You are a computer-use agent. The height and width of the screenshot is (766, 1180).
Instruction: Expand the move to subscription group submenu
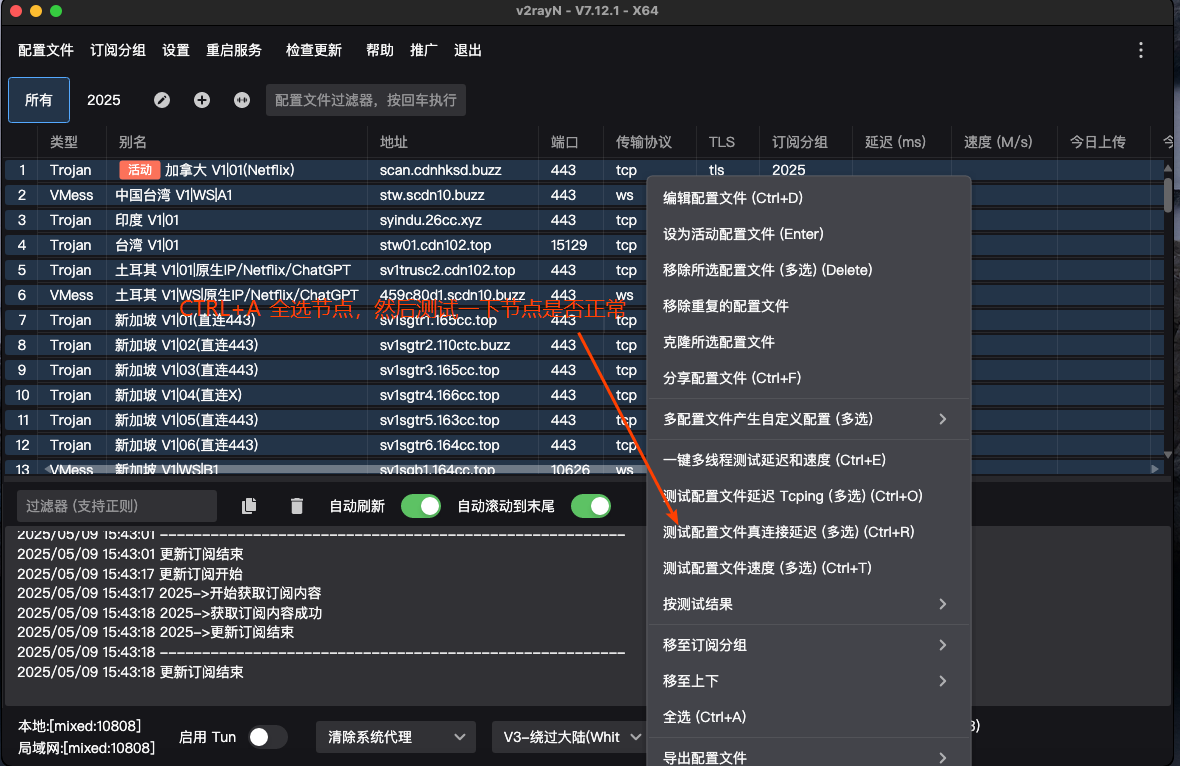(808, 645)
